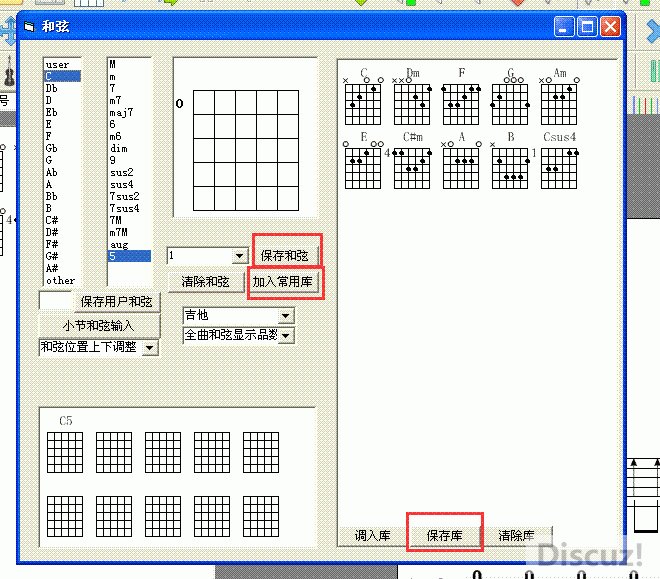This screenshot has width=660, height=579.
Task: Select the F chord diagram in library
Action: click(x=461, y=104)
